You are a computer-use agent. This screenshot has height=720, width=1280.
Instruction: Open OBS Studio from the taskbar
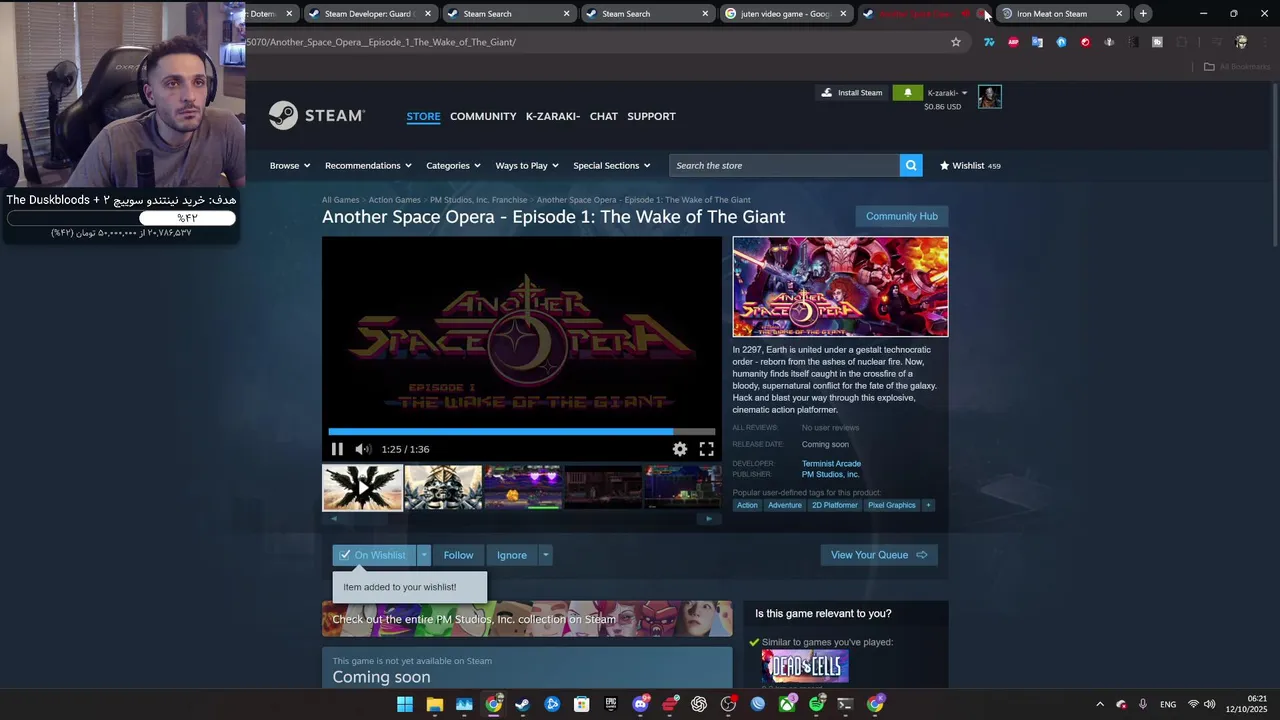tap(728, 704)
